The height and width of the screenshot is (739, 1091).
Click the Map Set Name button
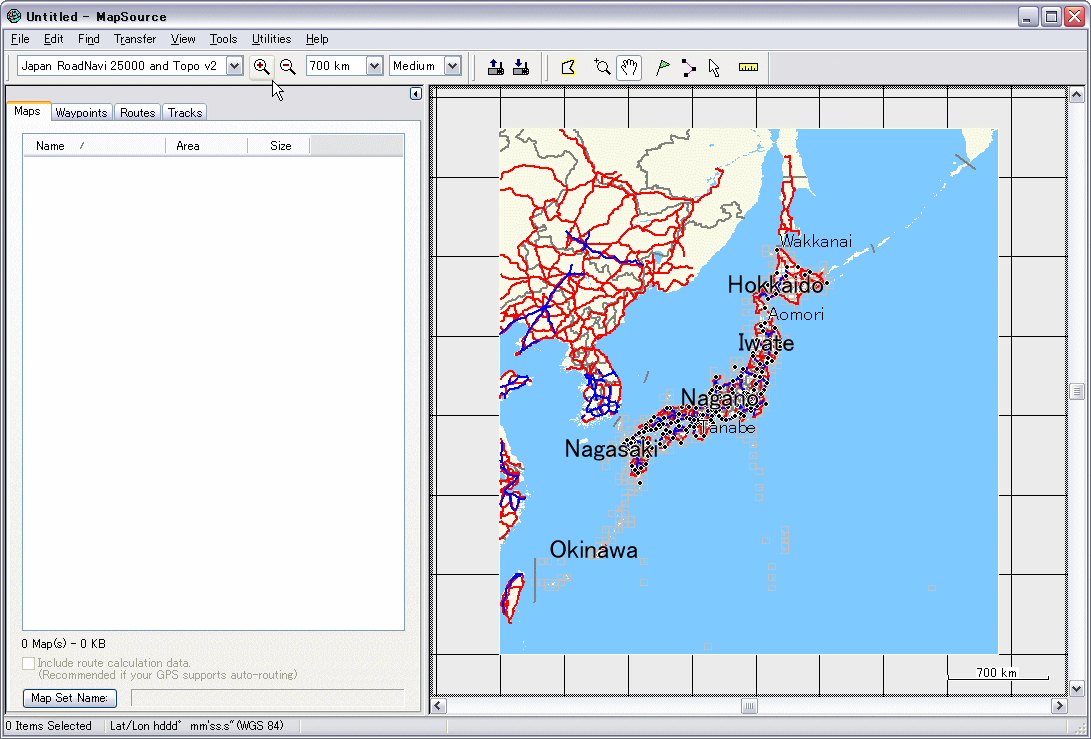tap(70, 698)
